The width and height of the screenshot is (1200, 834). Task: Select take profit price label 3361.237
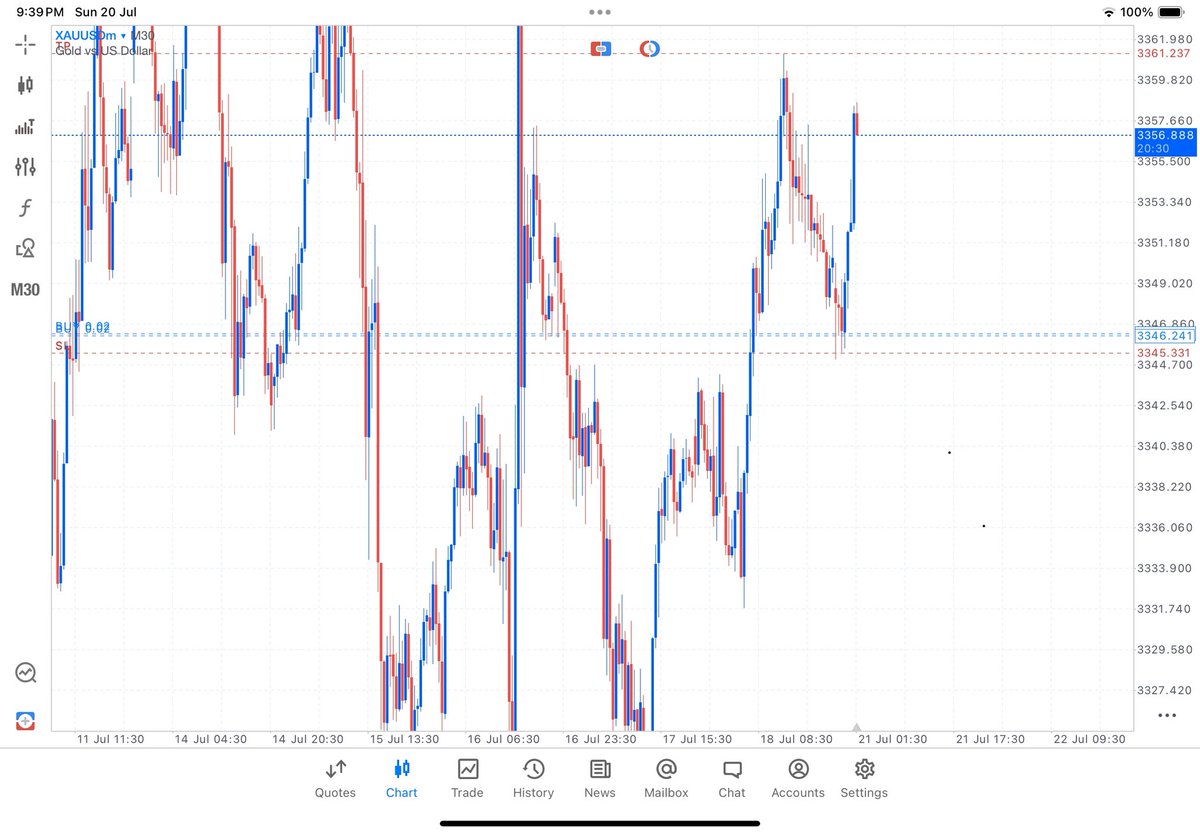tap(1164, 54)
